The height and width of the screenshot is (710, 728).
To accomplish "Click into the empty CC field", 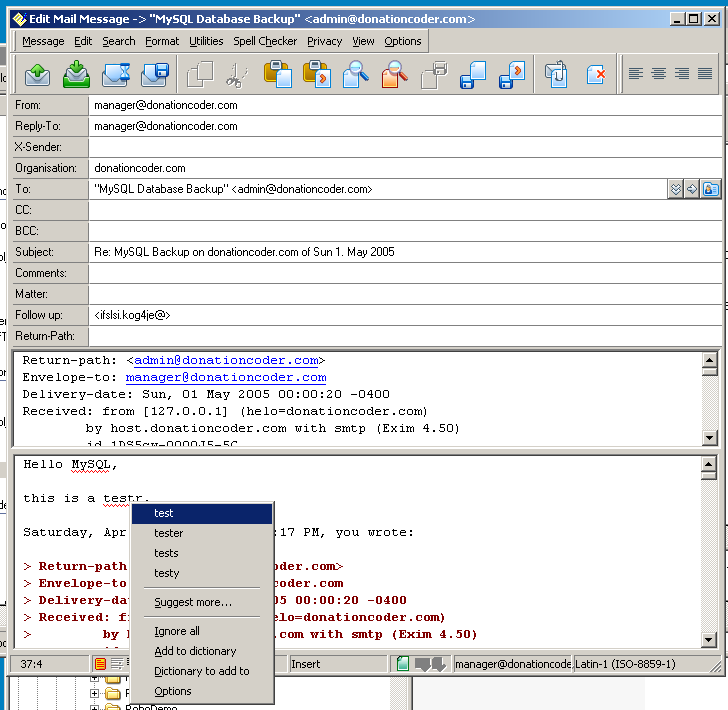I will 405,210.
